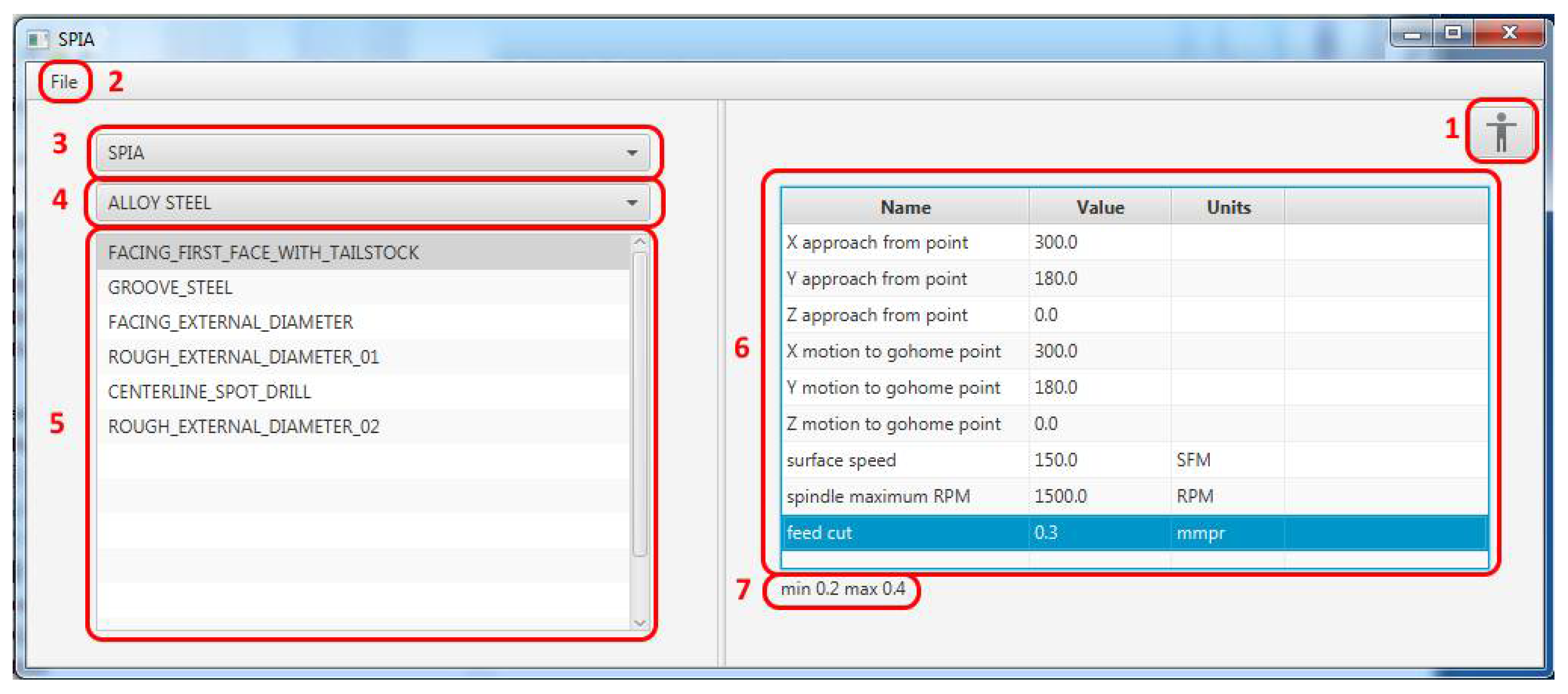This screenshot has height=694, width=1568.
Task: Choose FACING_EXTERNAL_DIAMETER list item
Action: coord(230,322)
